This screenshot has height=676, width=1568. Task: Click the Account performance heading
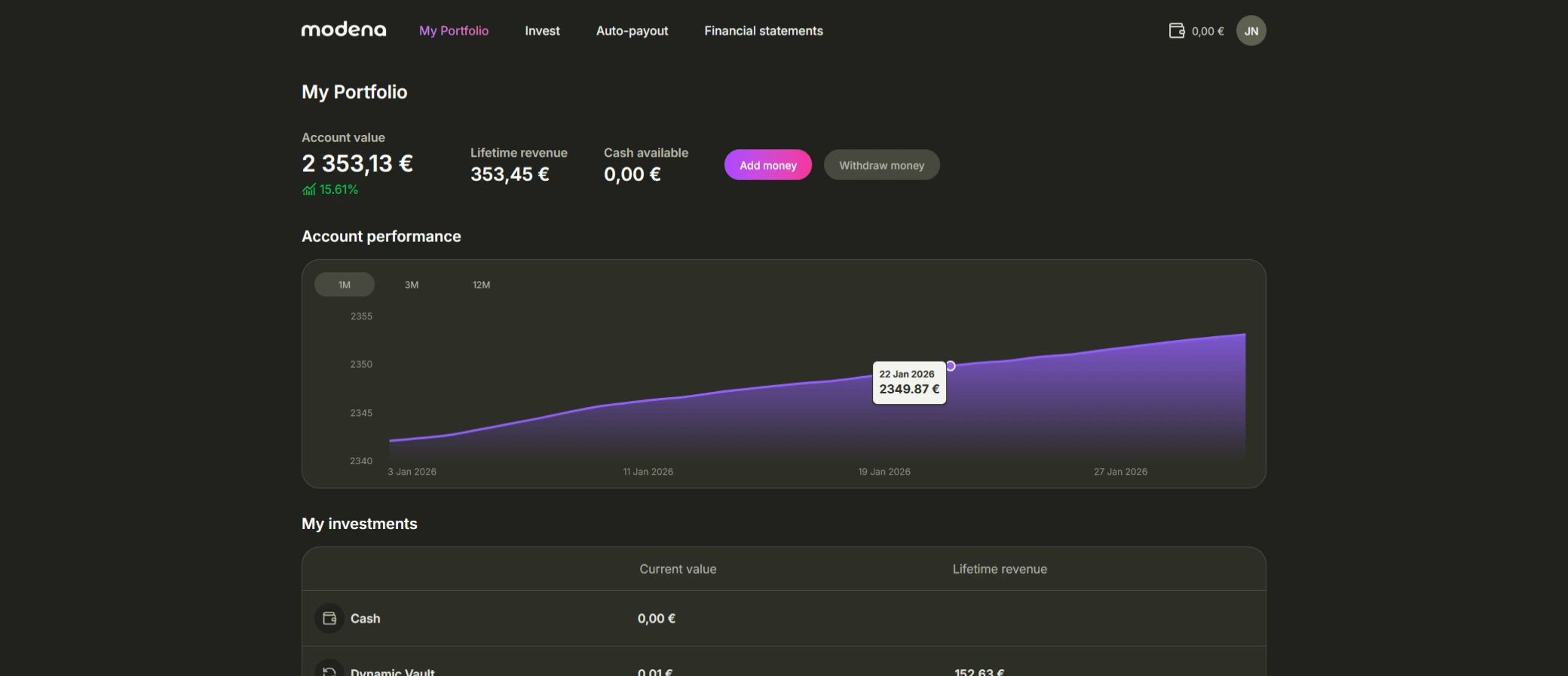(381, 236)
